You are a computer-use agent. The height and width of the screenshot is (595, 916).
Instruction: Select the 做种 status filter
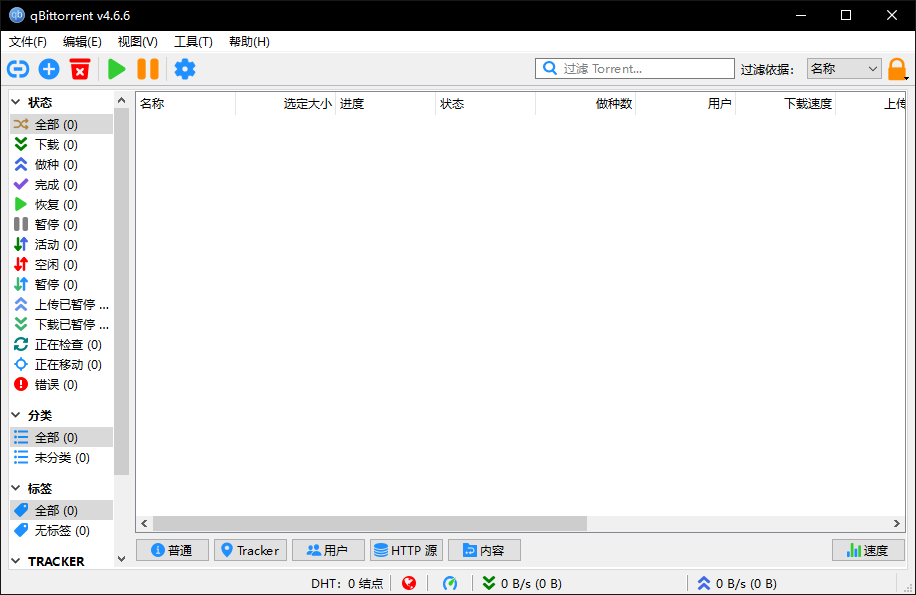pyautogui.click(x=50, y=164)
